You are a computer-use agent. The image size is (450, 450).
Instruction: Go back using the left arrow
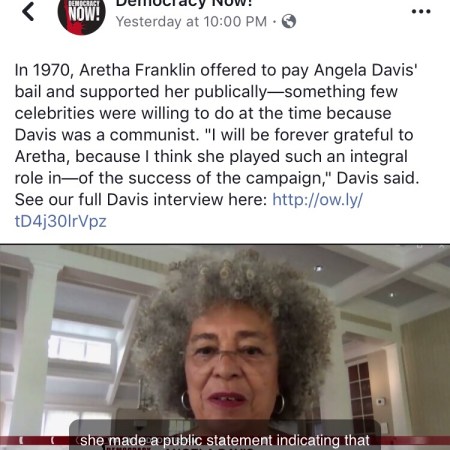[28, 12]
